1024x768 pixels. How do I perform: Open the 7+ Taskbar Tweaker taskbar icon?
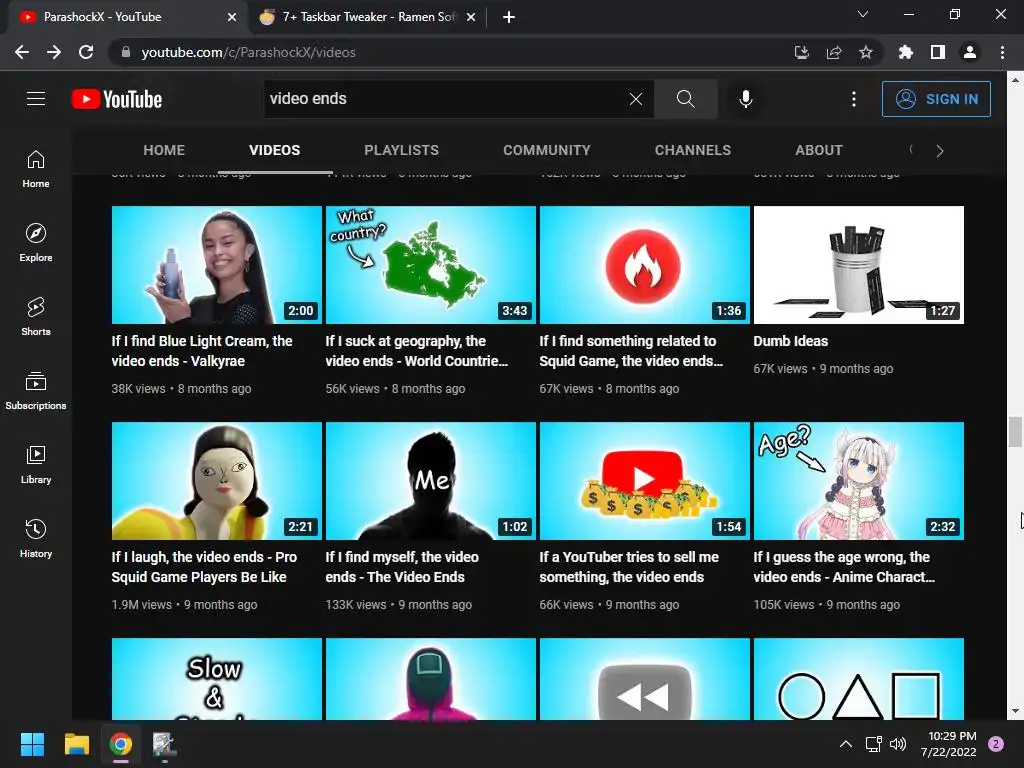coord(164,744)
